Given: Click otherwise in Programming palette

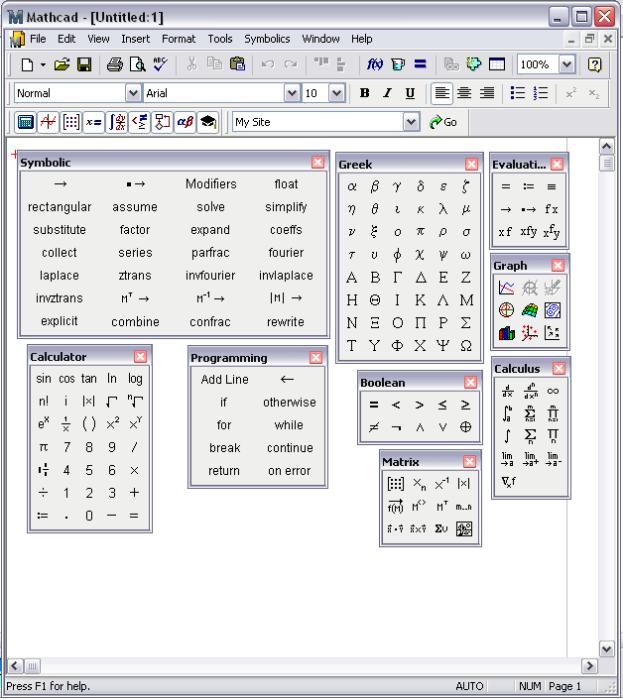Looking at the screenshot, I should (289, 402).
